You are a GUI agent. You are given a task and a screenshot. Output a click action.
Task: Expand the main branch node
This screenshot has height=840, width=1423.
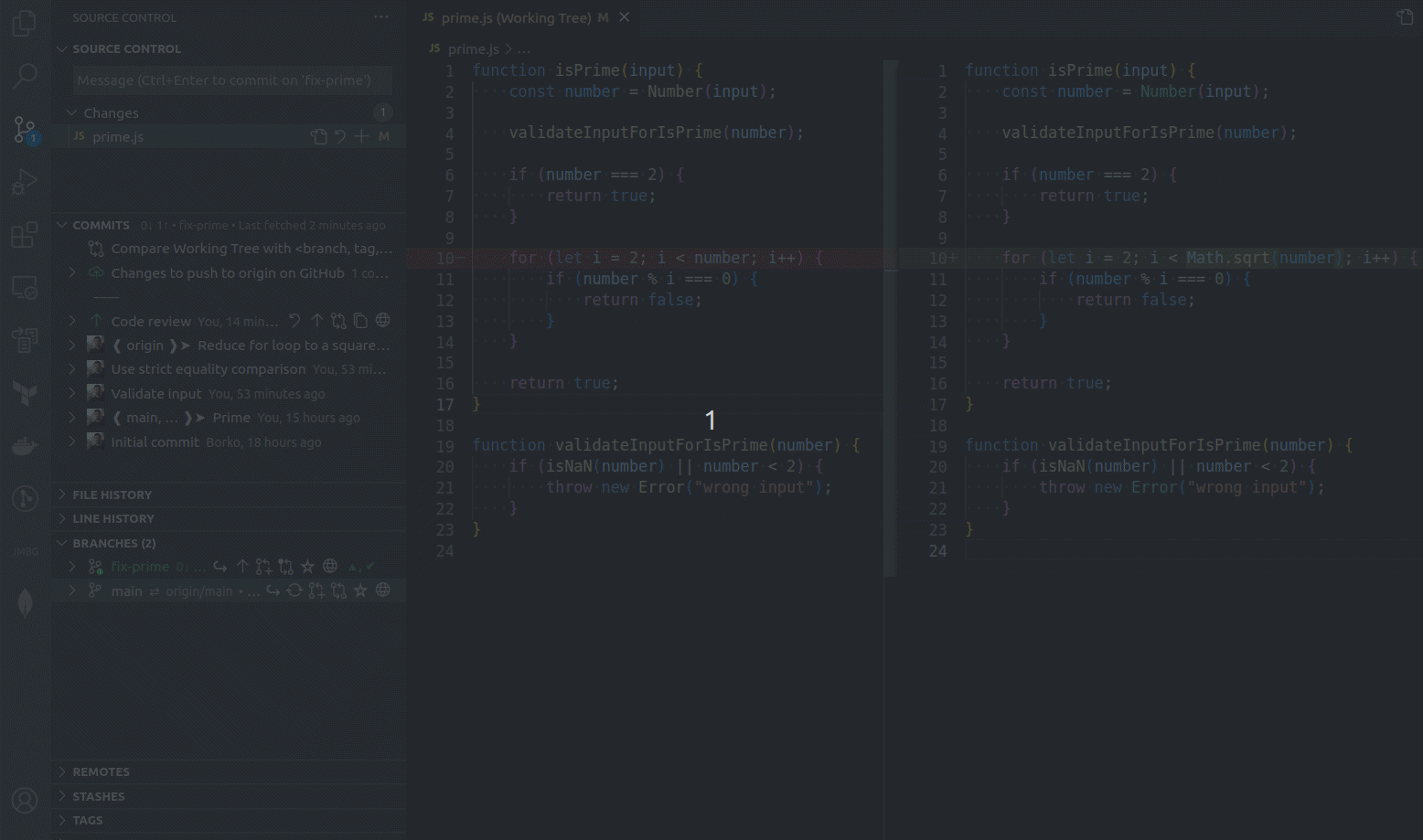point(71,590)
